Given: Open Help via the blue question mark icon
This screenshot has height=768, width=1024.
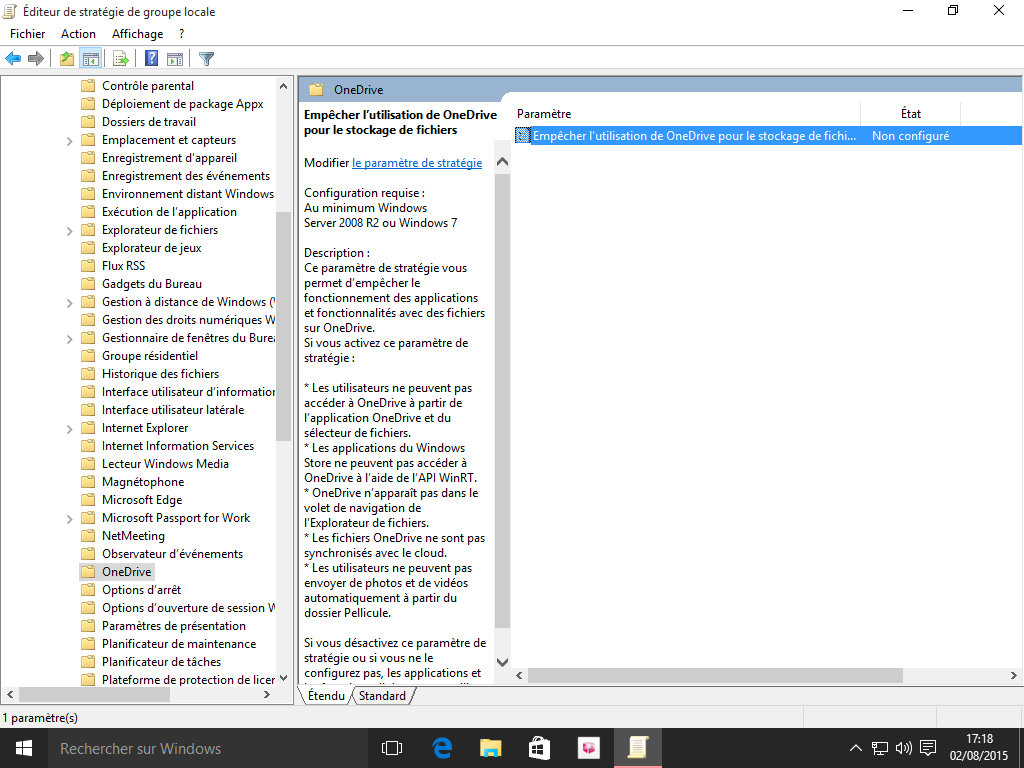Looking at the screenshot, I should coord(152,59).
